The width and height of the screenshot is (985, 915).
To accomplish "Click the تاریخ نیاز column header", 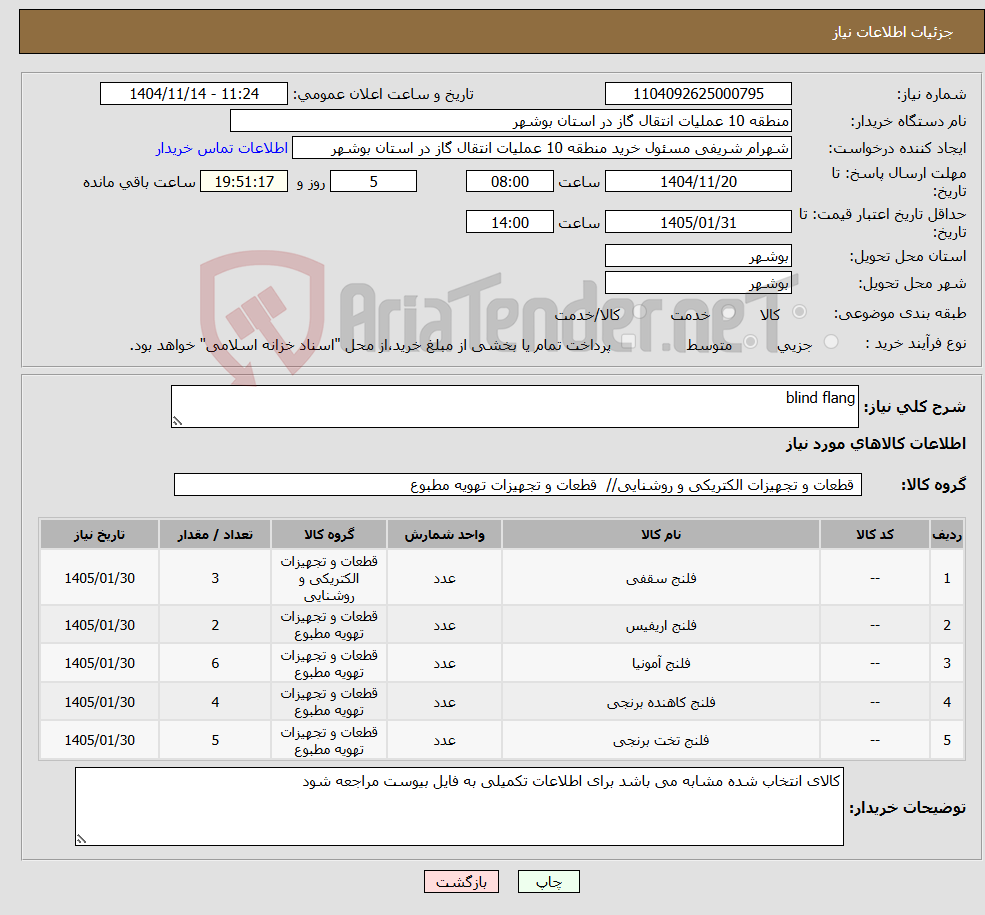I will point(99,534).
